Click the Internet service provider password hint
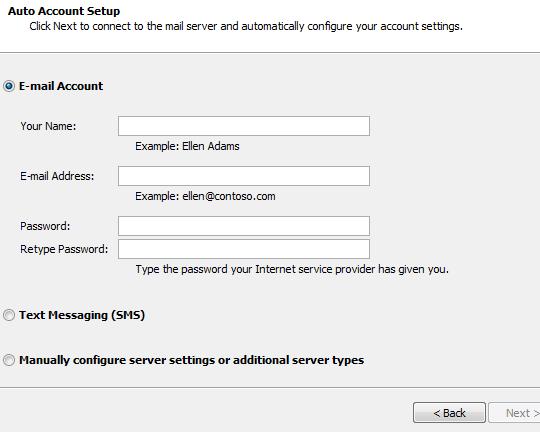Image resolution: width=540 pixels, height=432 pixels. pyautogui.click(x=292, y=269)
